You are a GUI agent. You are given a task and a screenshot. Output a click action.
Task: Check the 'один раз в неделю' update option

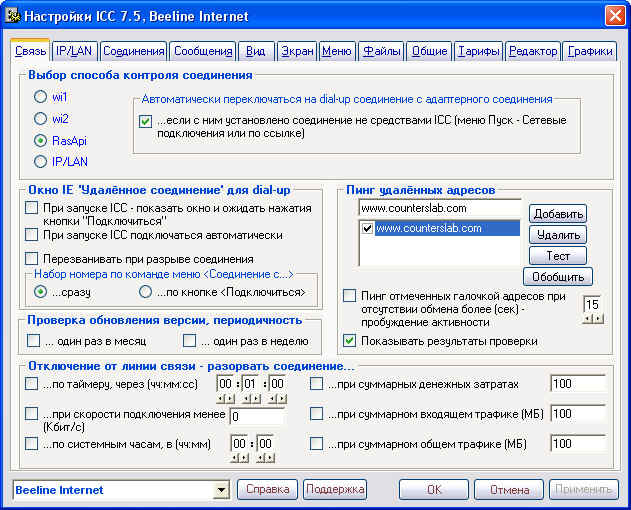pyautogui.click(x=190, y=341)
